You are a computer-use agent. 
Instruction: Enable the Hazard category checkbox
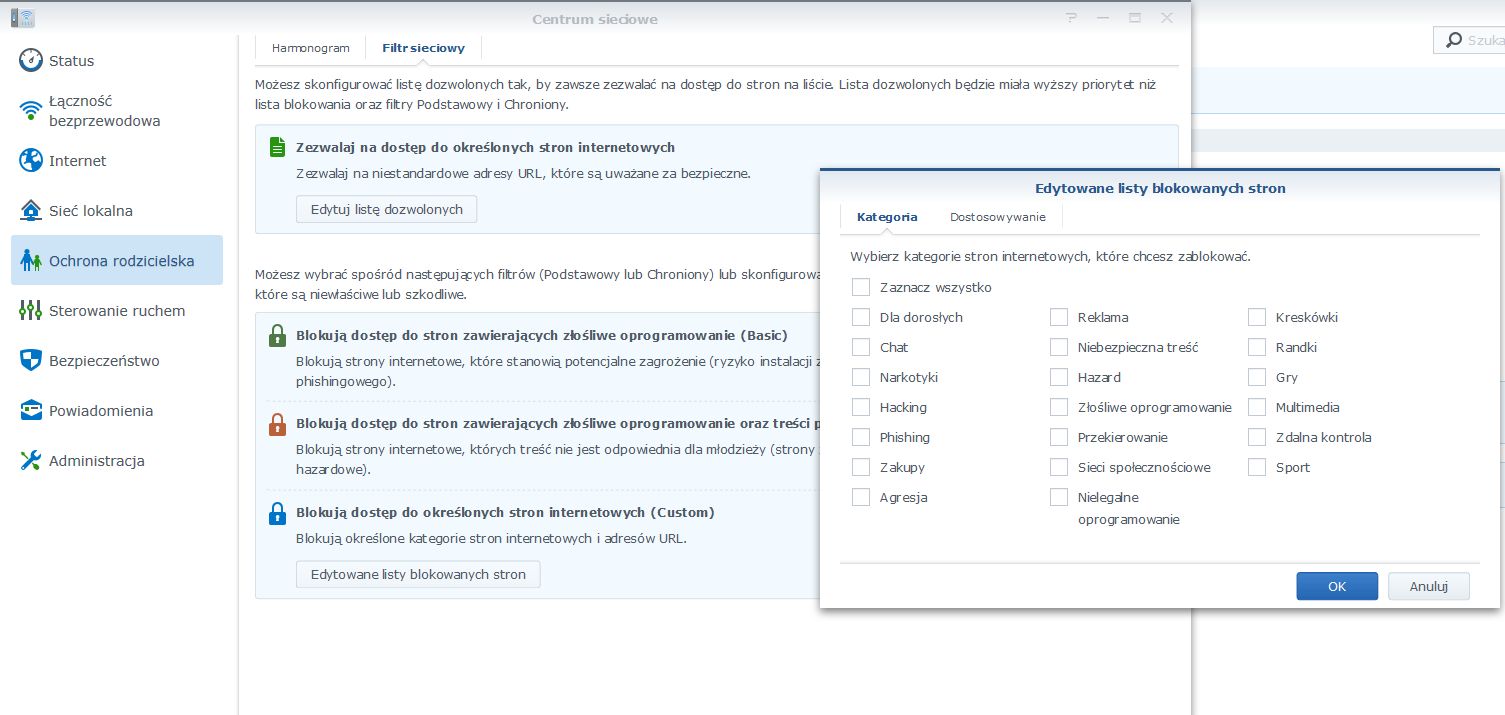(1059, 377)
